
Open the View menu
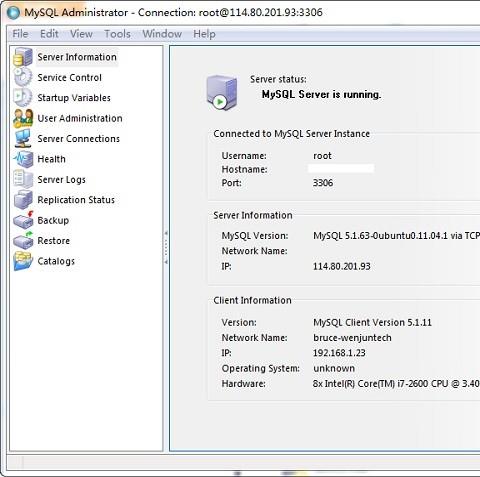point(81,34)
